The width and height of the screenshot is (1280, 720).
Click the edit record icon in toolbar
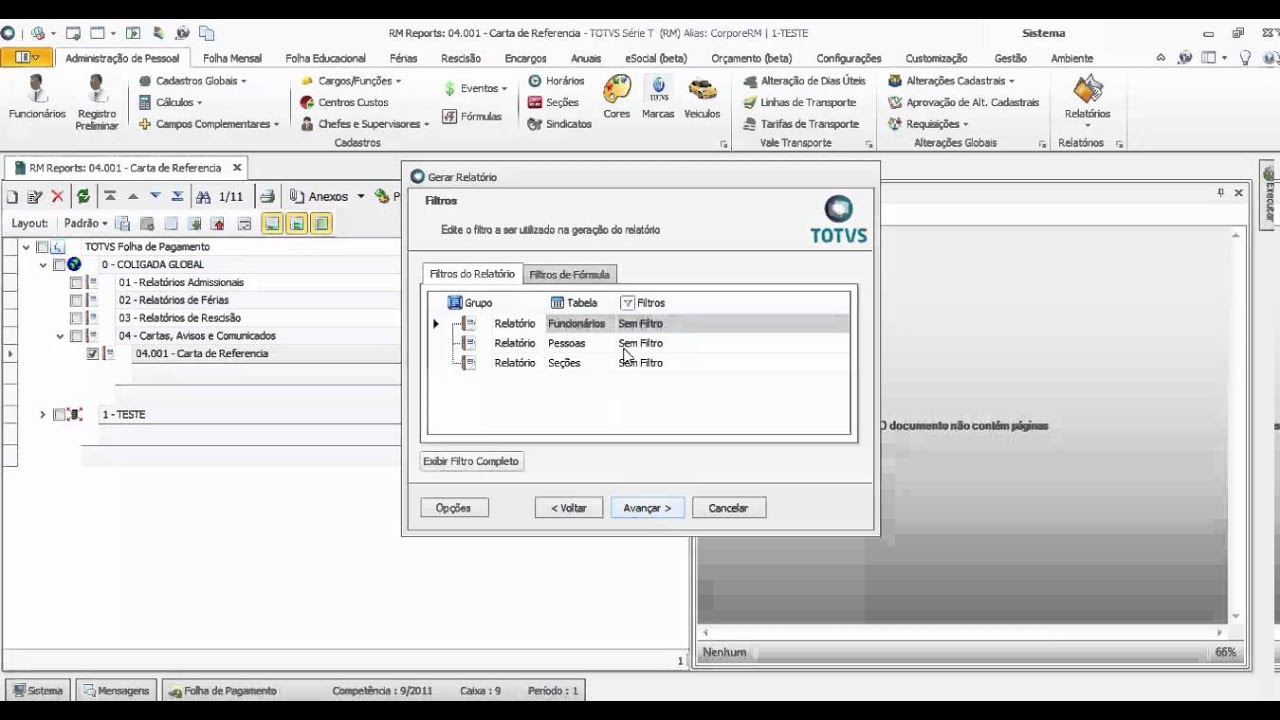coord(35,197)
